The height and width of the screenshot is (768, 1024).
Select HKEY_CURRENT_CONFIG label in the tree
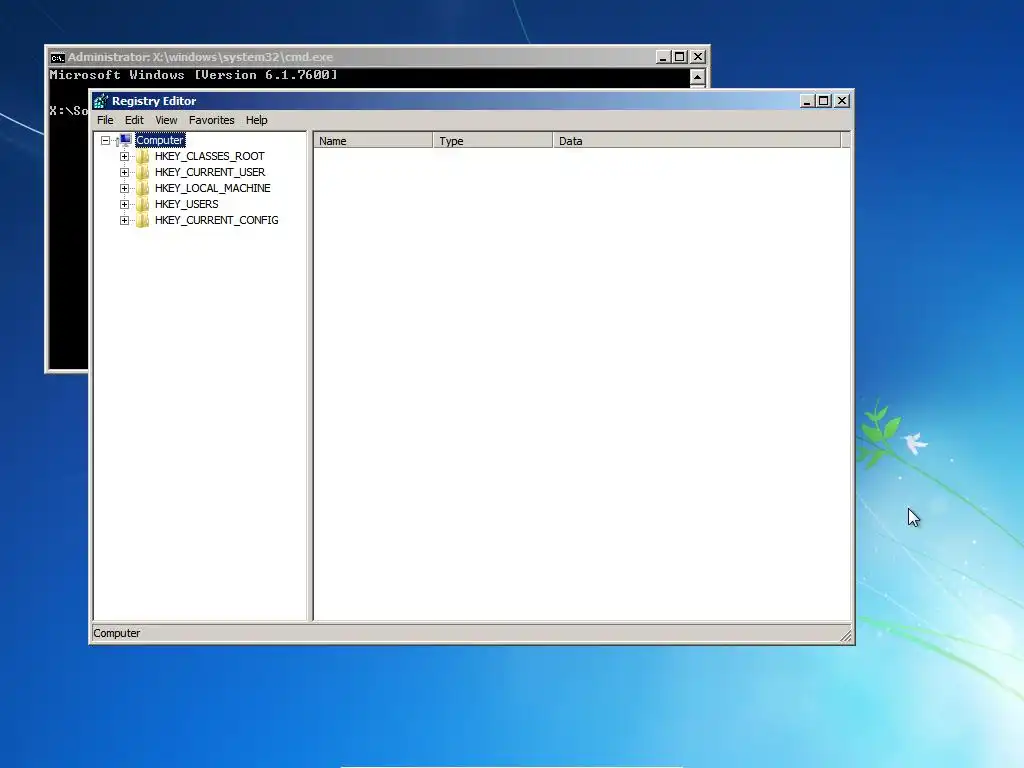click(216, 220)
